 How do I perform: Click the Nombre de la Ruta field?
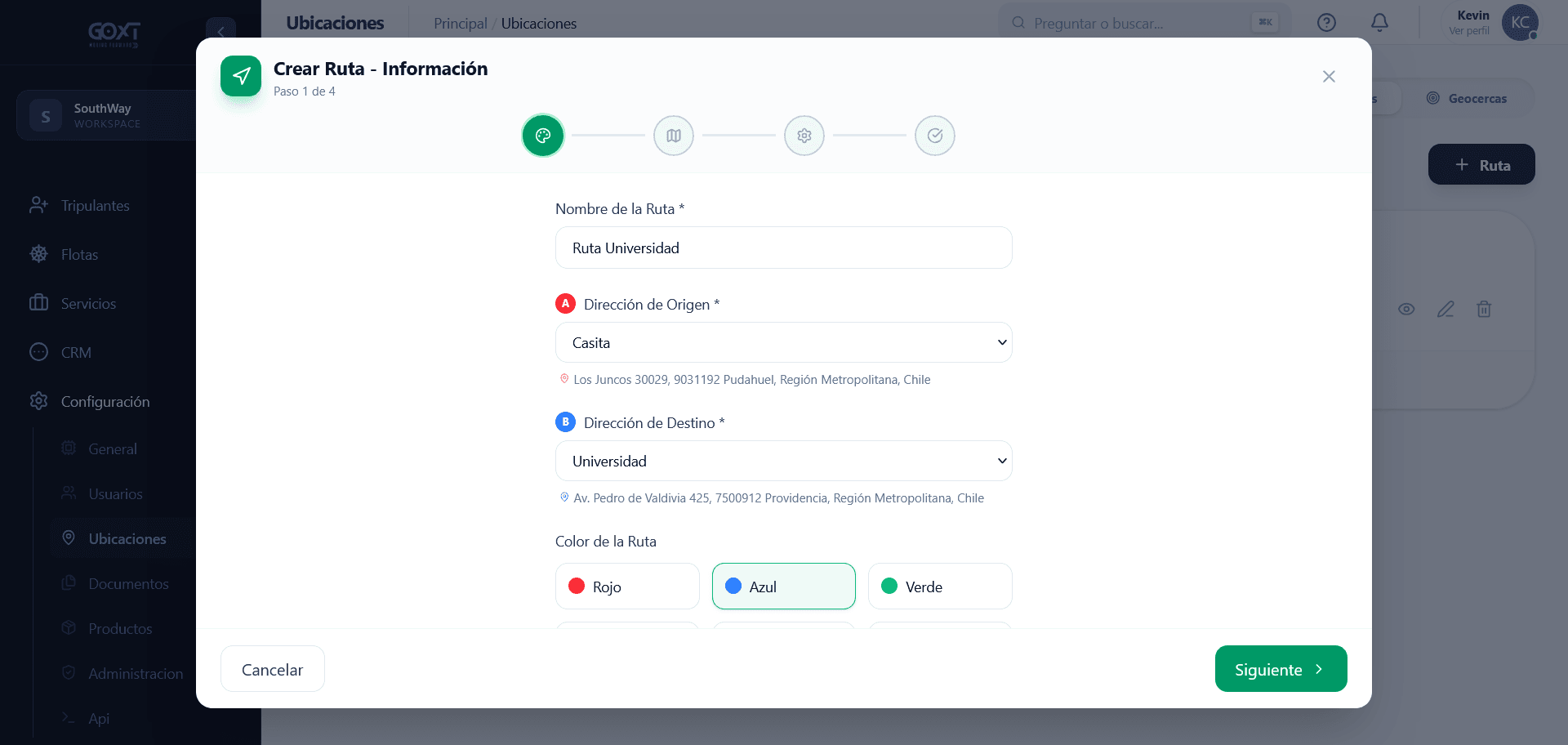(x=784, y=248)
